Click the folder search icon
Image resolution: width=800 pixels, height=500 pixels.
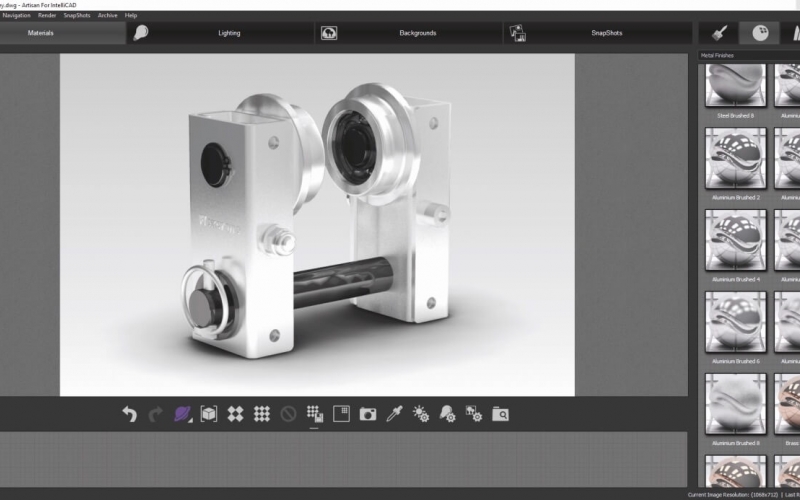coord(500,413)
